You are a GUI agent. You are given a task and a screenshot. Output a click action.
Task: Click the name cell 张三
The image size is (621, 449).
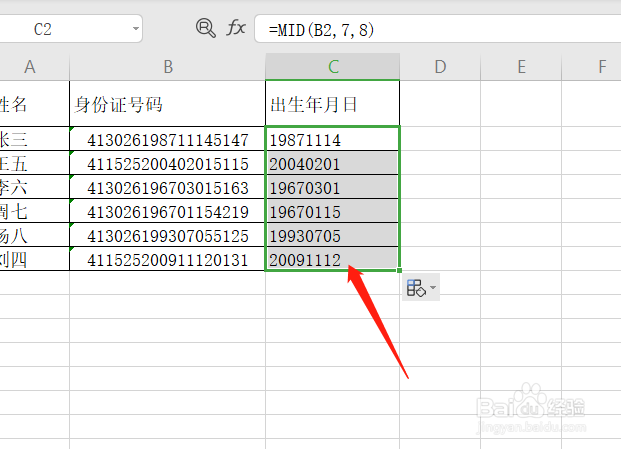coord(34,139)
